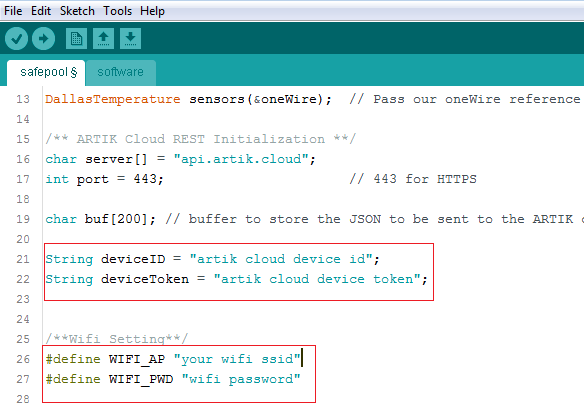Screen dimensions: 584x403
Task: Click the Upload arrow icon
Action: [x=44, y=38]
